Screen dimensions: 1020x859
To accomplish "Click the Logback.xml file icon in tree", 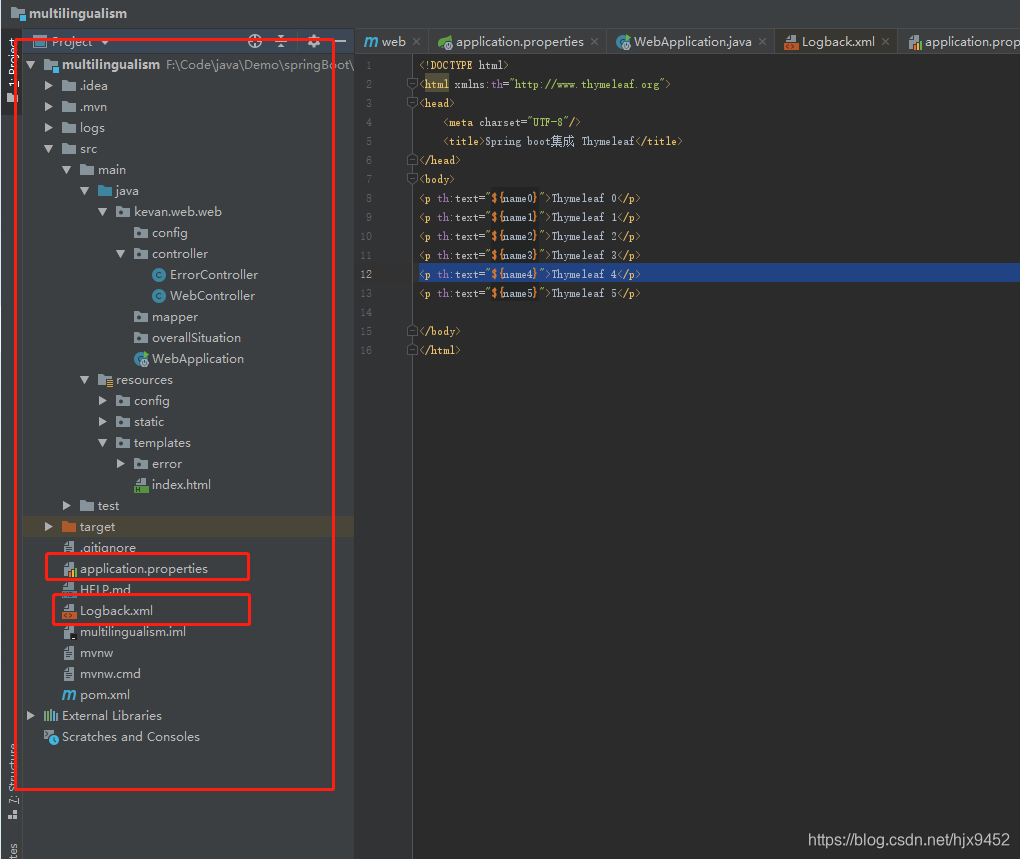I will pos(69,611).
